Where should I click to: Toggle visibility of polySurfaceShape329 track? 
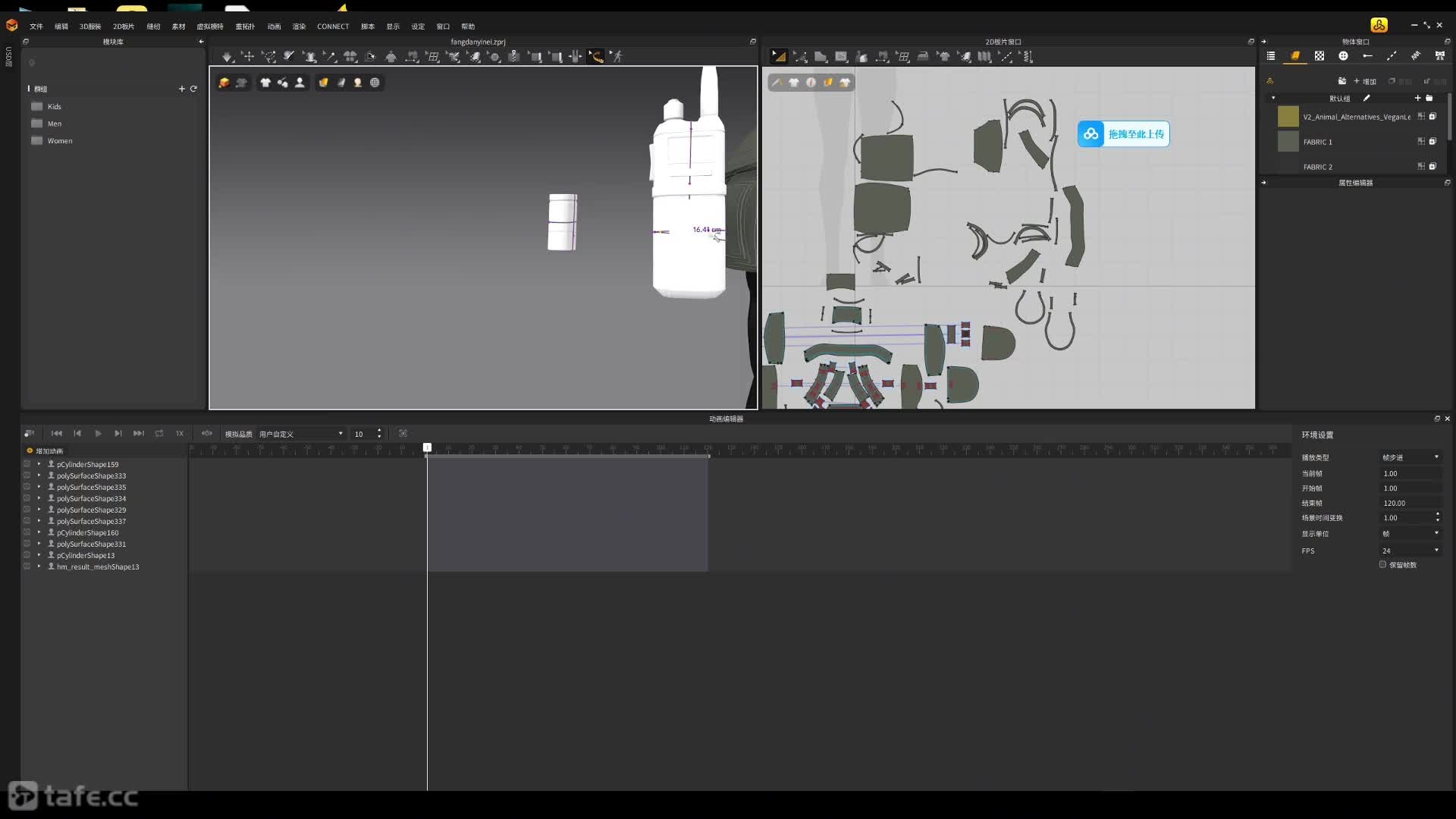coord(27,510)
